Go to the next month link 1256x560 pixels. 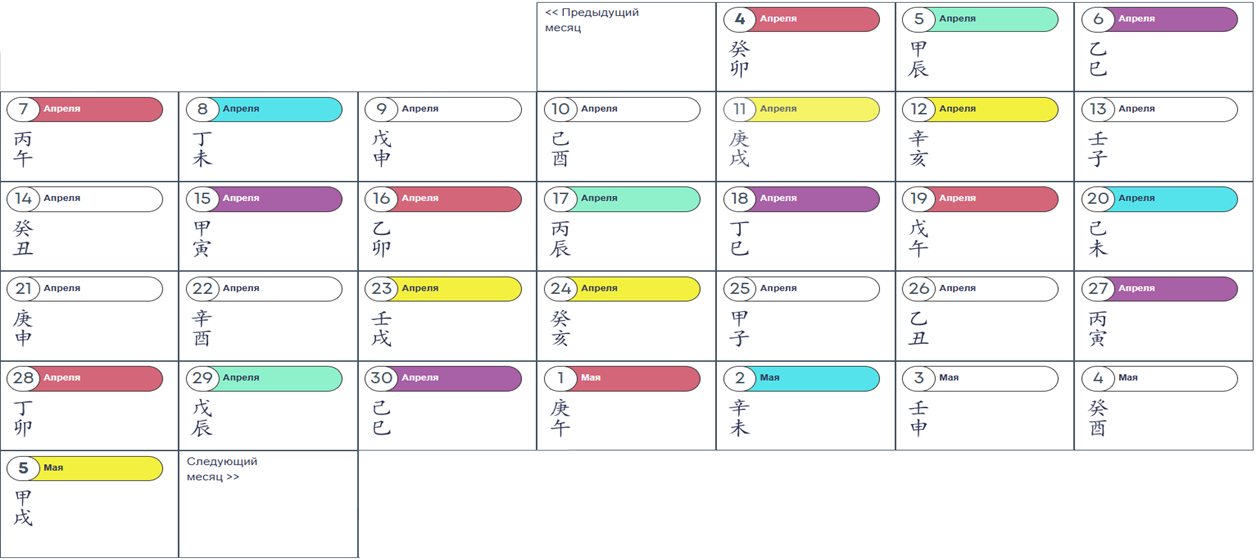222,469
